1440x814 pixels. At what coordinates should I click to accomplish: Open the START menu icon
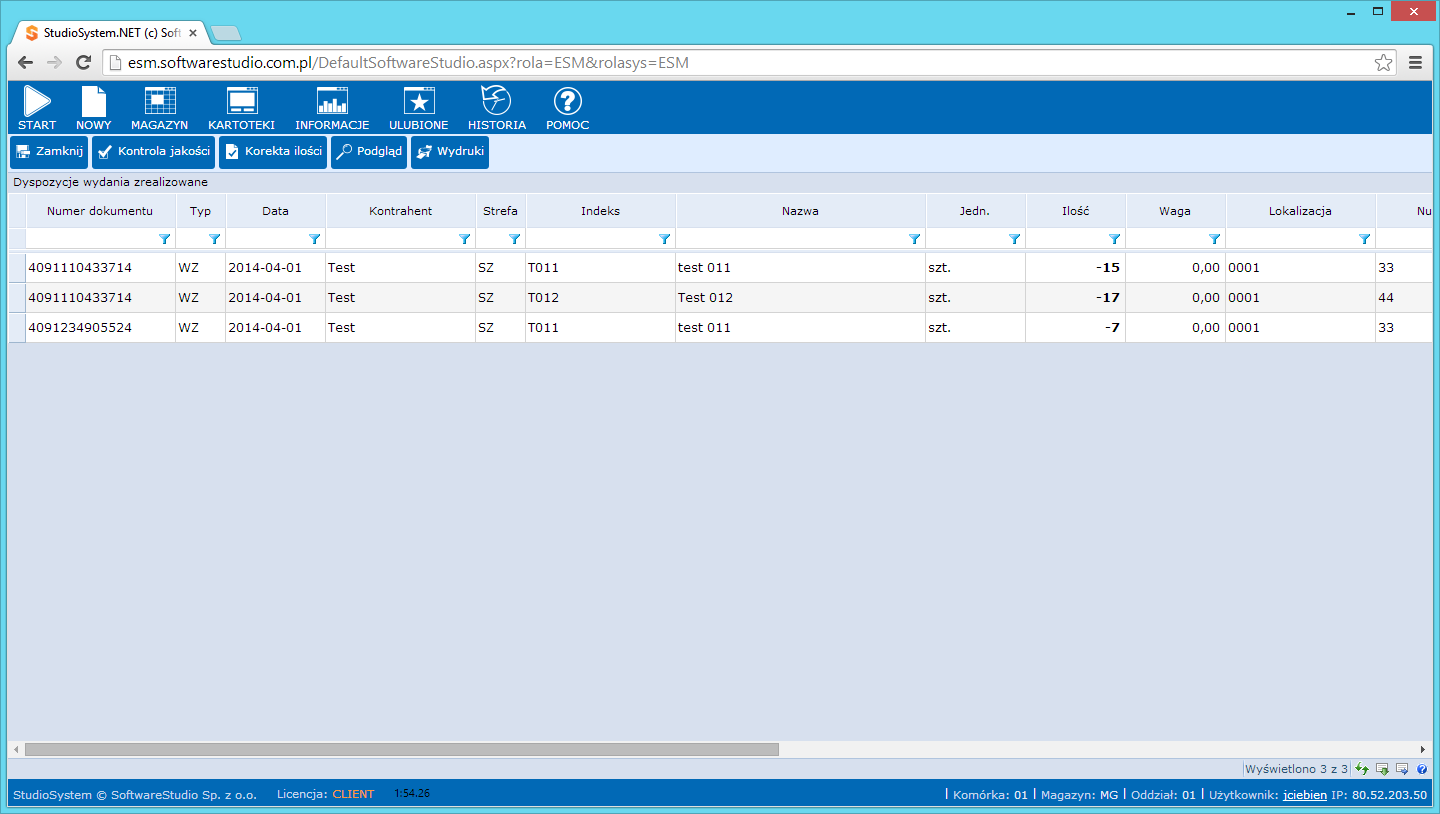click(37, 108)
